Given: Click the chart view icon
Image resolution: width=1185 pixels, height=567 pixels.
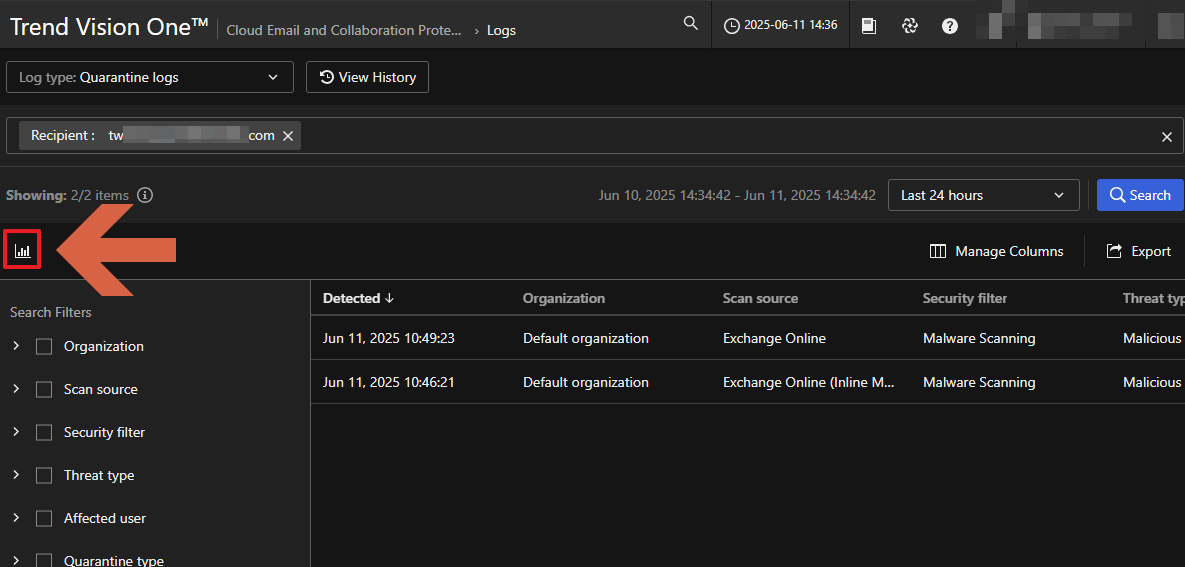Looking at the screenshot, I should click(23, 251).
